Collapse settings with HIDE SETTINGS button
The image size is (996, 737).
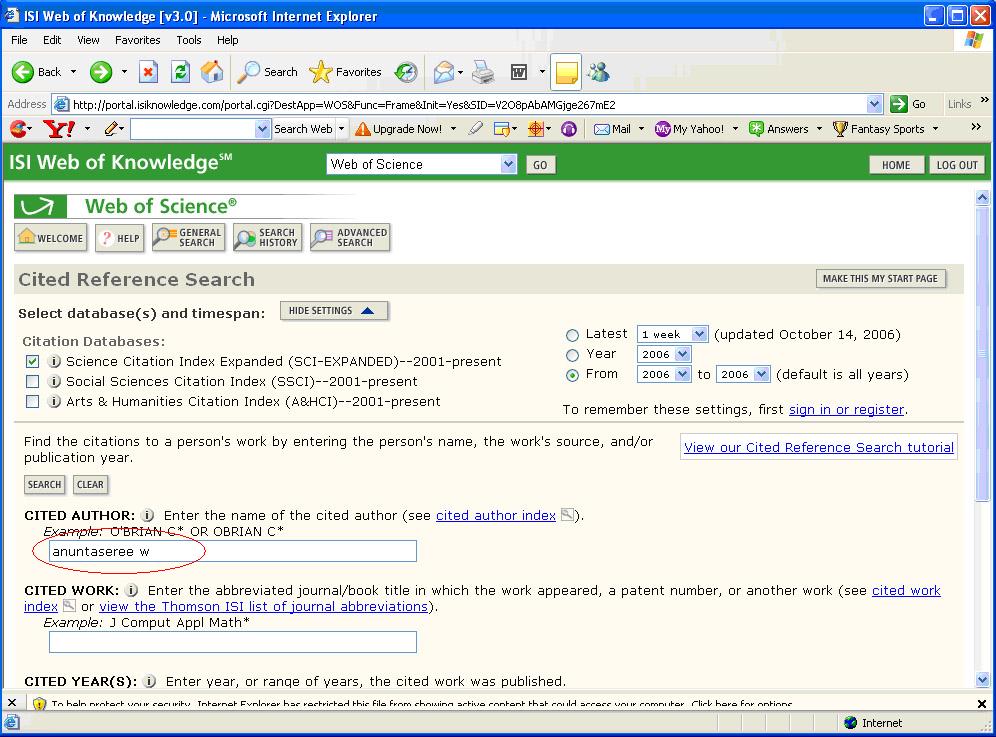coord(333,311)
